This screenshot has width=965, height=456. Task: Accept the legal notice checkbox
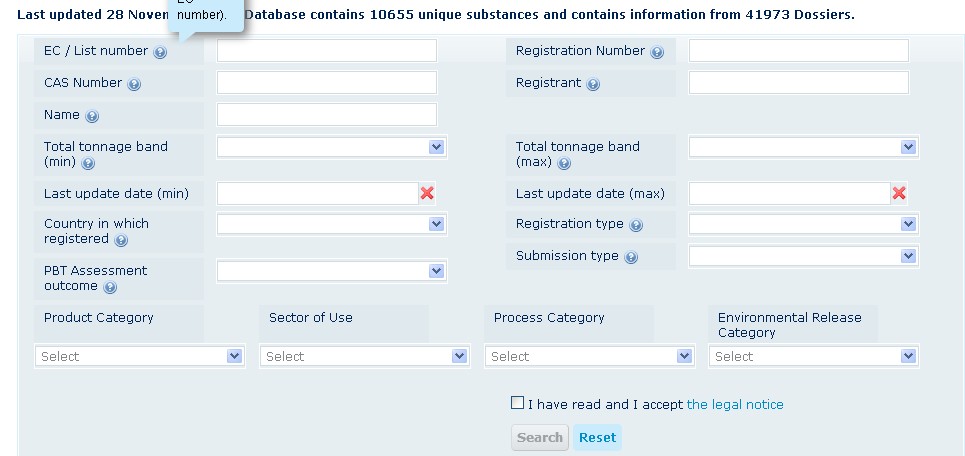point(517,403)
